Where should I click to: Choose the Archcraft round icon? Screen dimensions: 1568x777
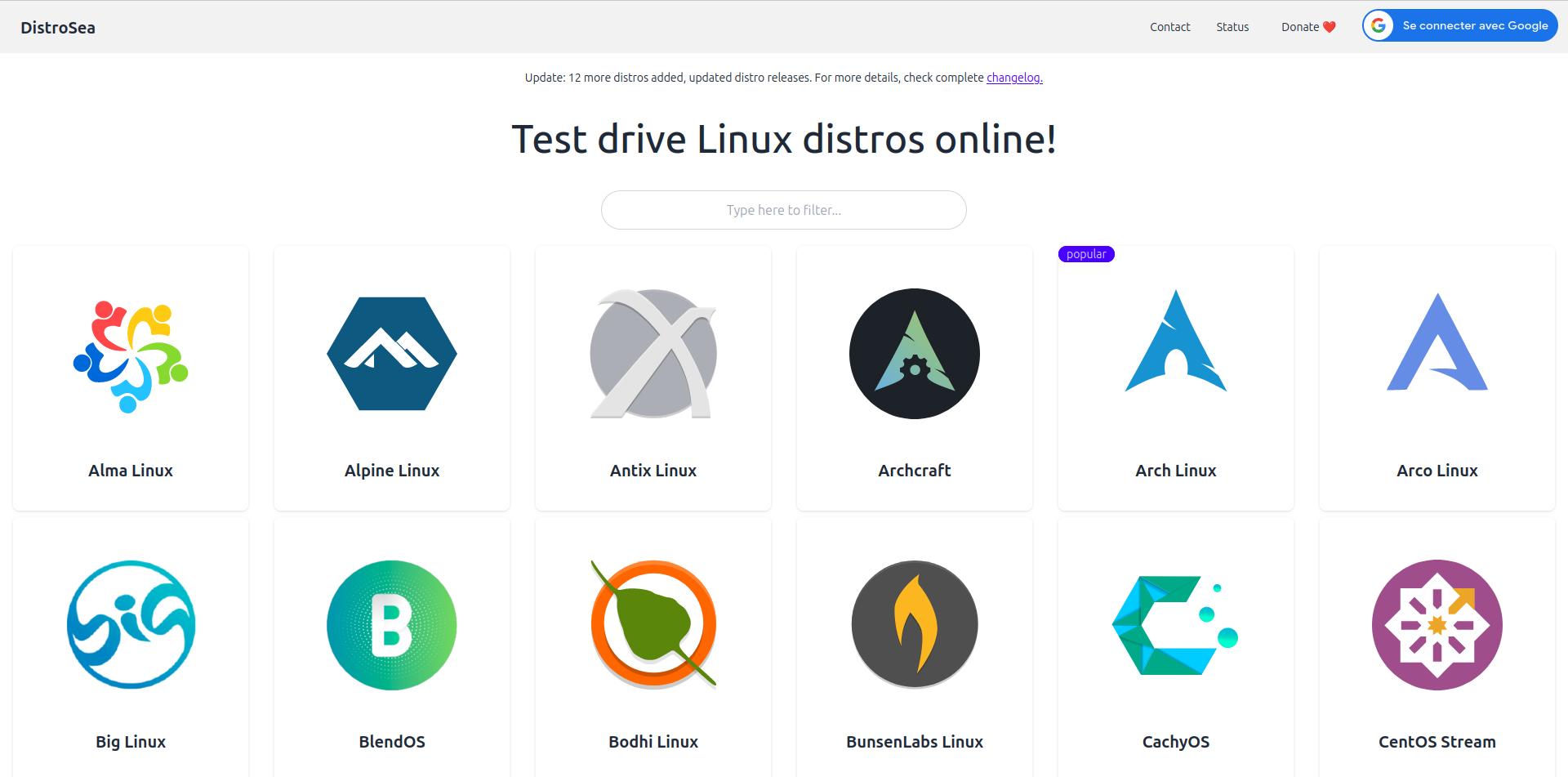915,354
